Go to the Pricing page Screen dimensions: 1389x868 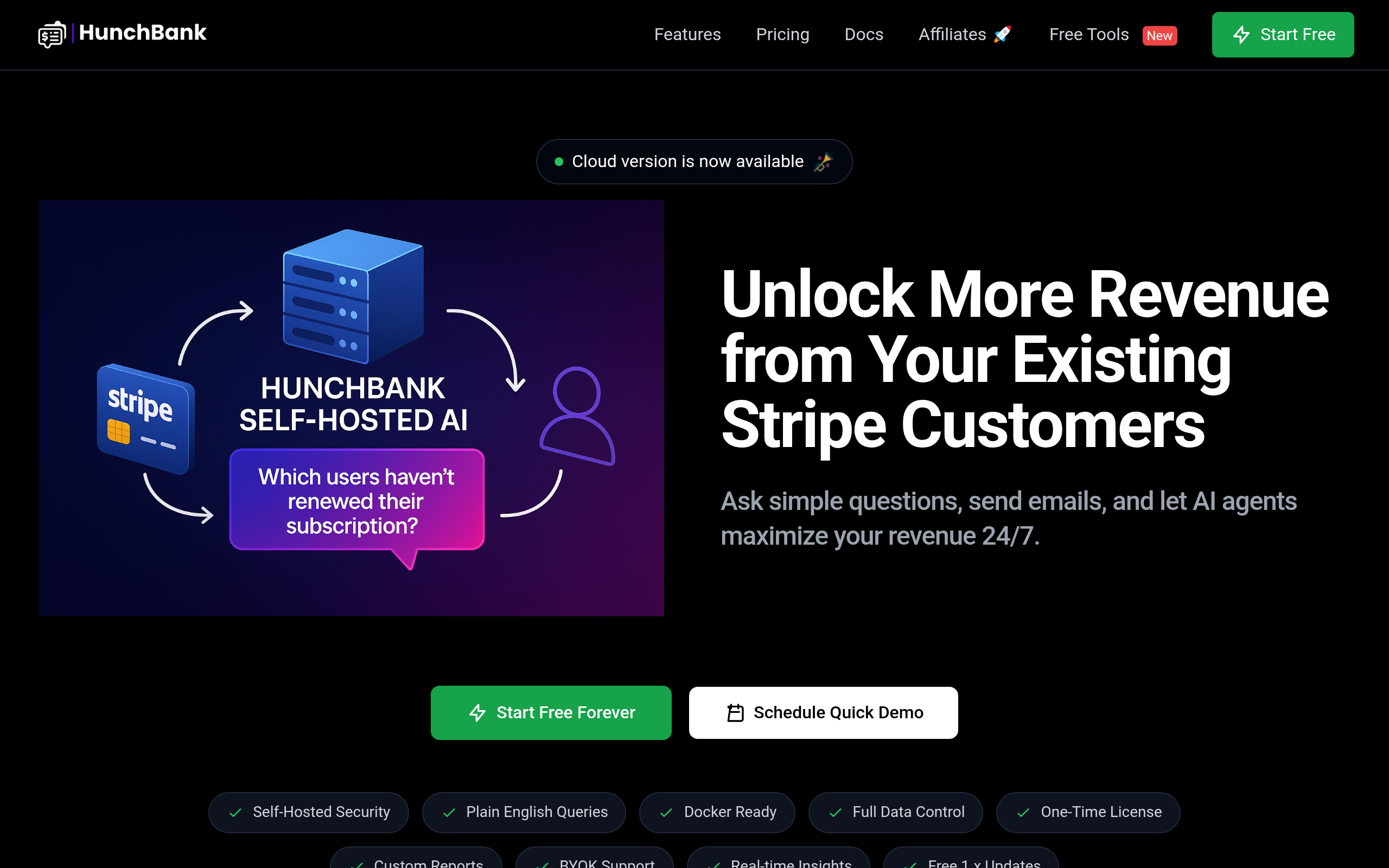point(782,34)
